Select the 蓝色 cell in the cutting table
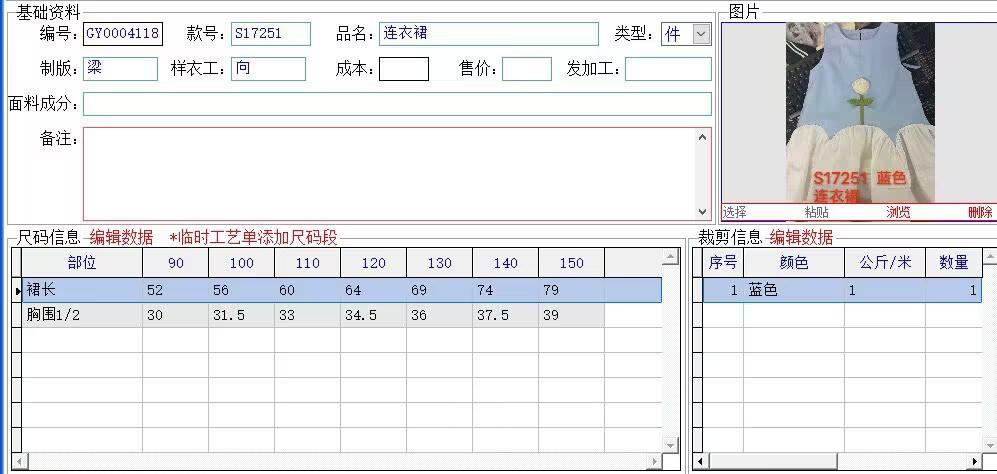Screen dimensions: 997x474 click(x=793, y=290)
